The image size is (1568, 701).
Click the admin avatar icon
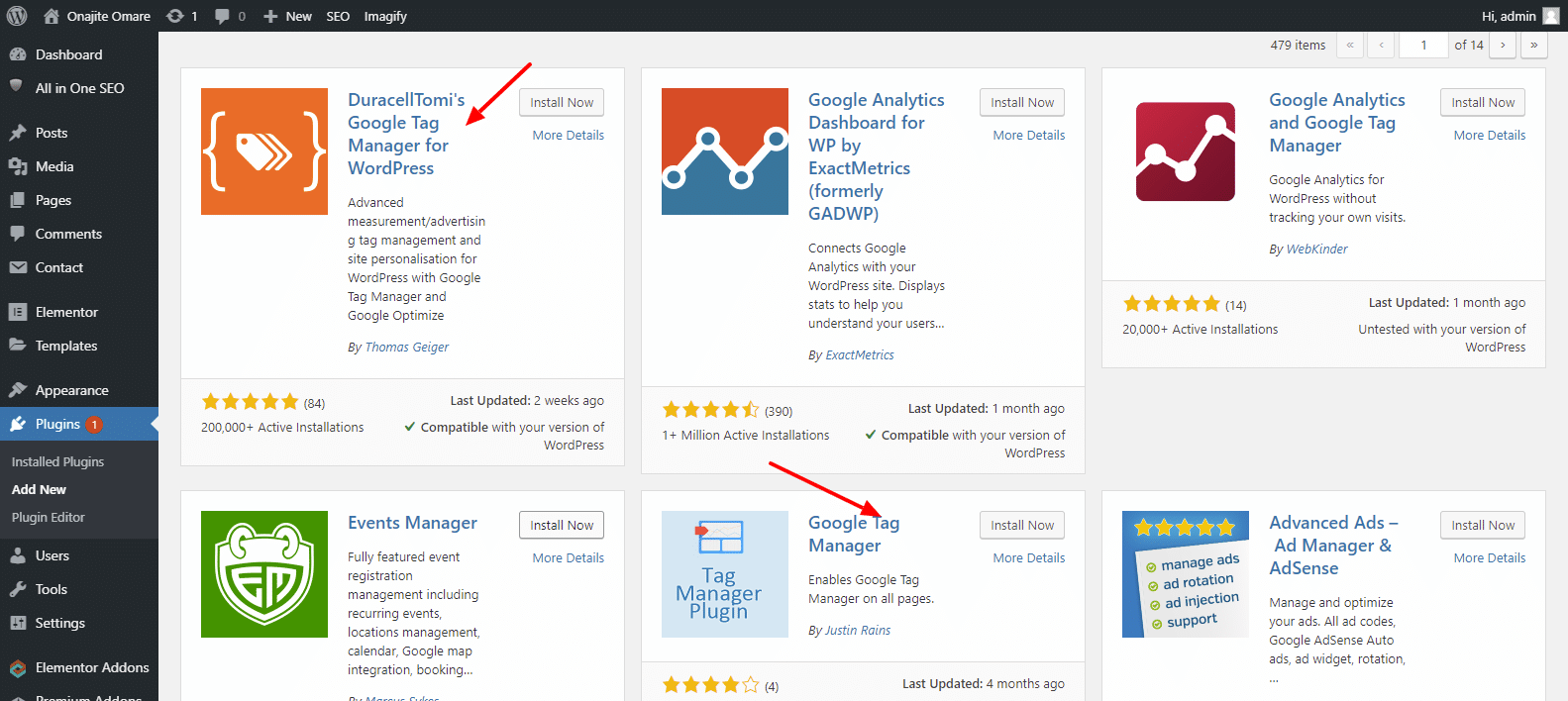click(x=1551, y=16)
